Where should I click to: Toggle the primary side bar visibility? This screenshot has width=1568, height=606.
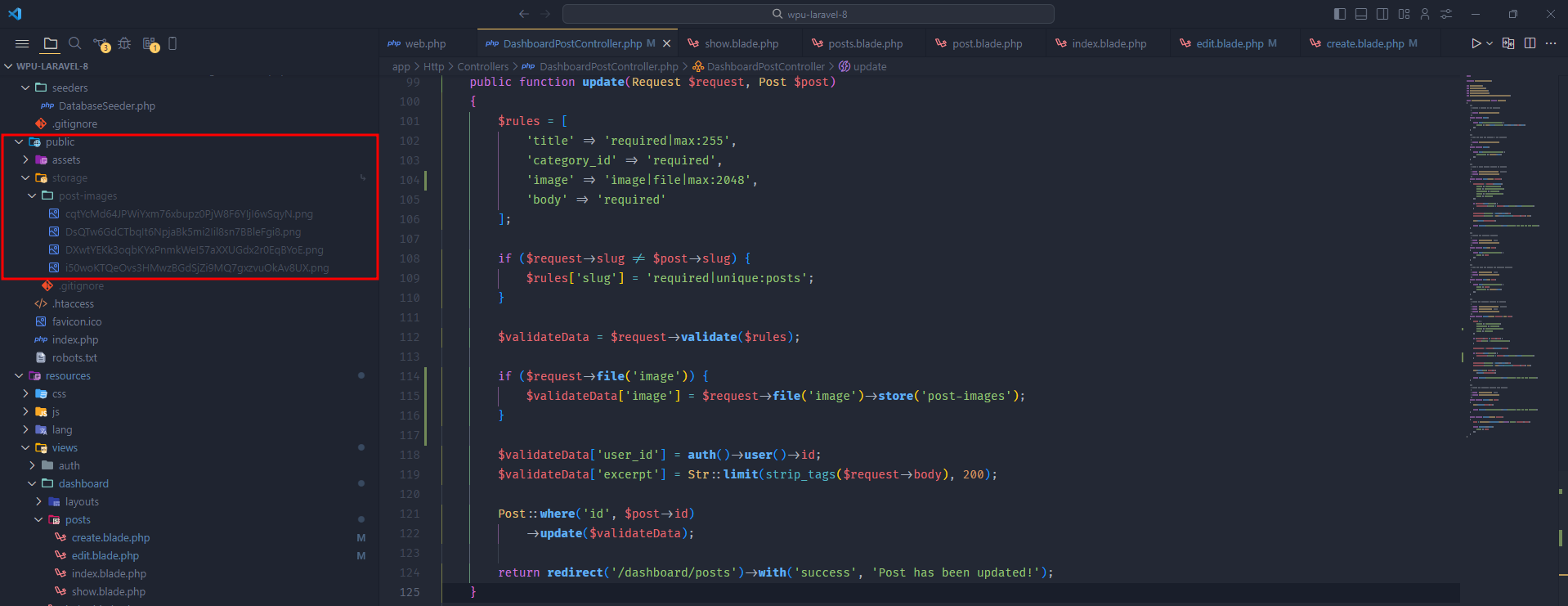1339,14
